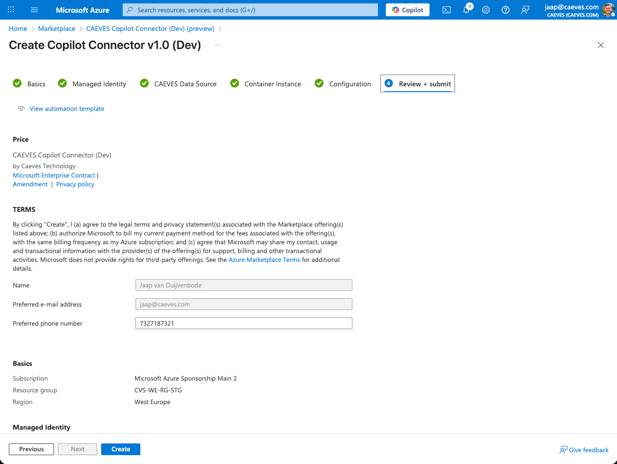Click View automation template link
617x464 pixels.
[x=66, y=109]
